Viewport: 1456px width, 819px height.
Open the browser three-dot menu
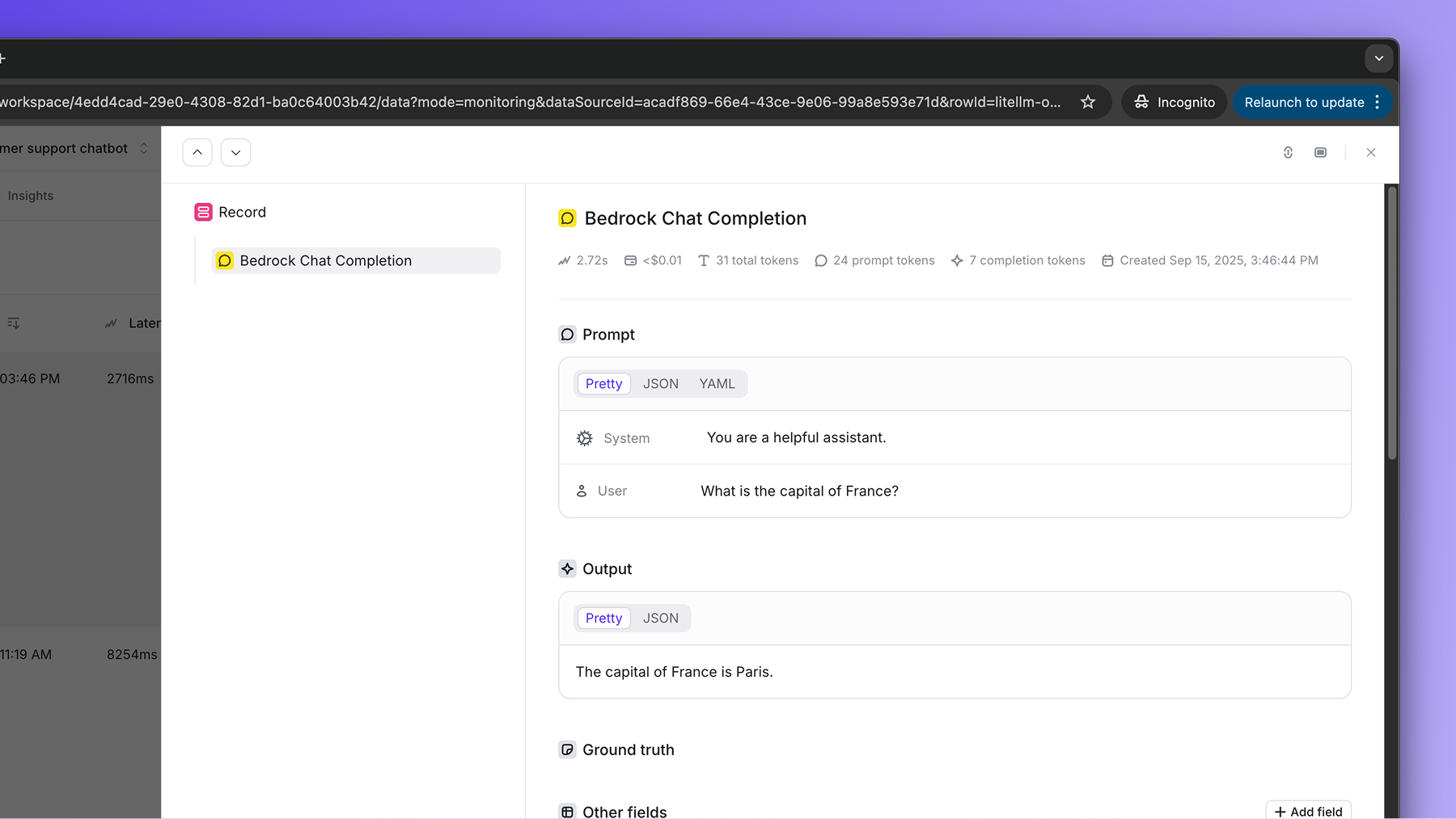click(1378, 102)
